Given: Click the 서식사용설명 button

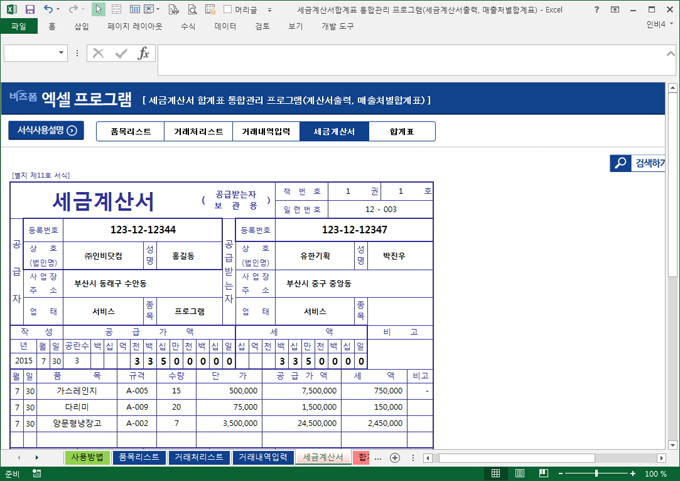Looking at the screenshot, I should pyautogui.click(x=46, y=130).
